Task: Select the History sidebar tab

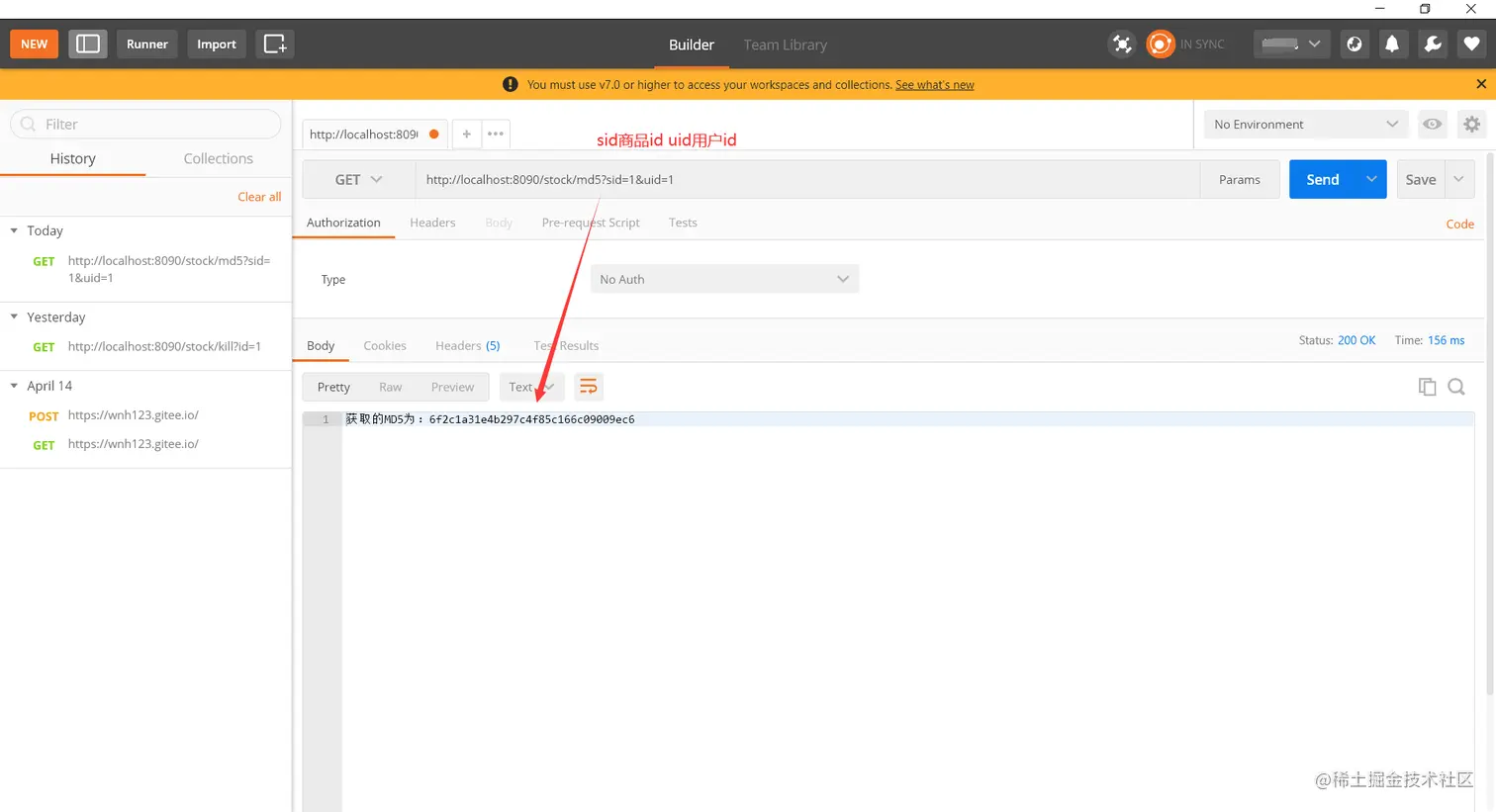Action: coord(73,158)
